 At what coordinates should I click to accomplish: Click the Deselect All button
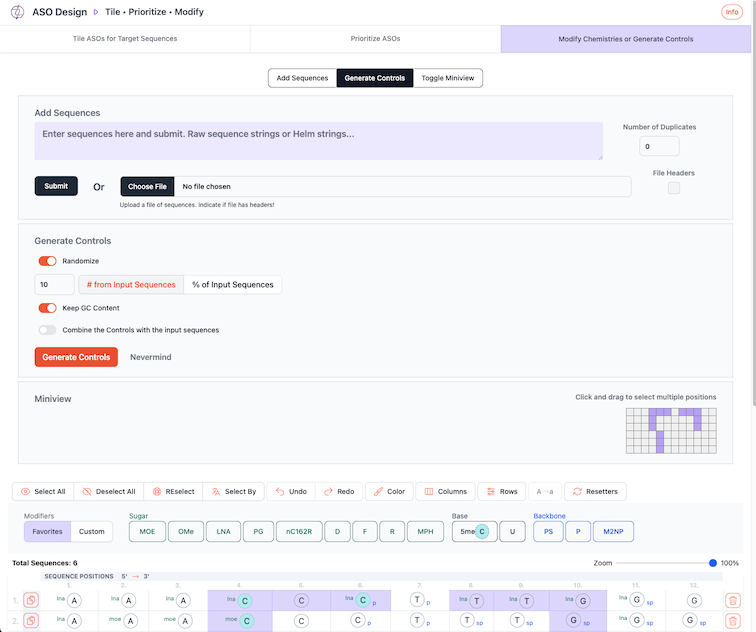109,491
